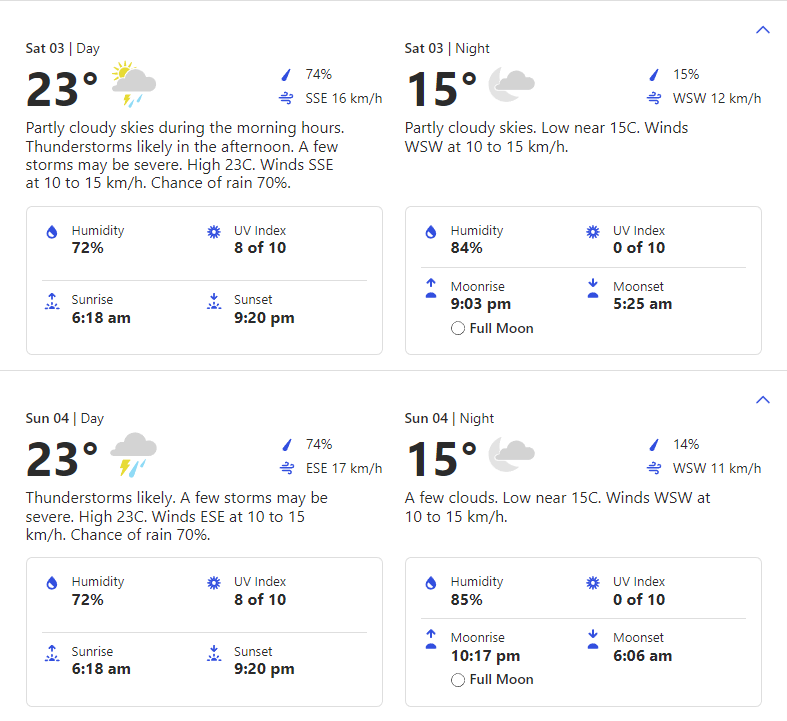Click the SSE 16 km/h wind icon
This screenshot has width=787, height=721.
tap(286, 98)
